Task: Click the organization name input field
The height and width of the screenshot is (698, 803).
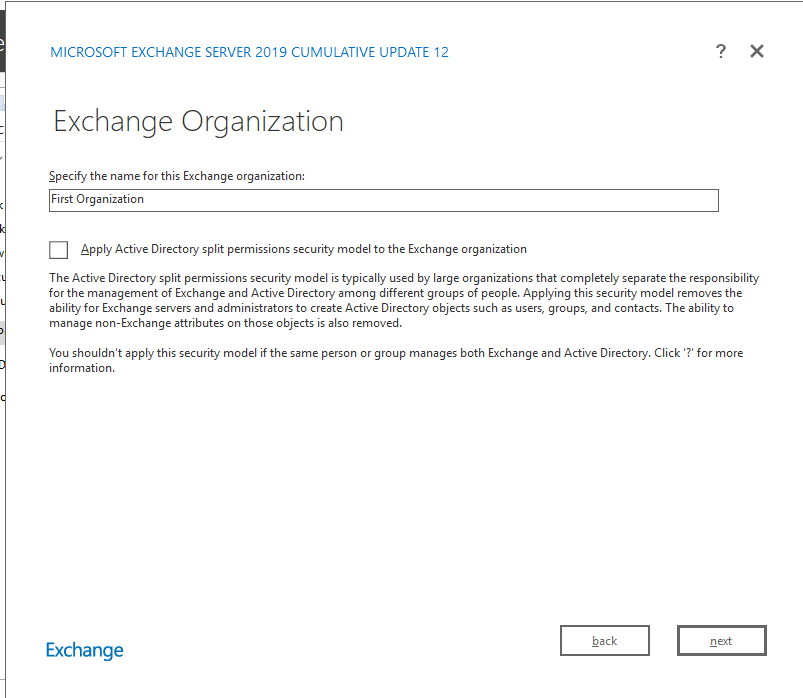Action: coord(384,200)
